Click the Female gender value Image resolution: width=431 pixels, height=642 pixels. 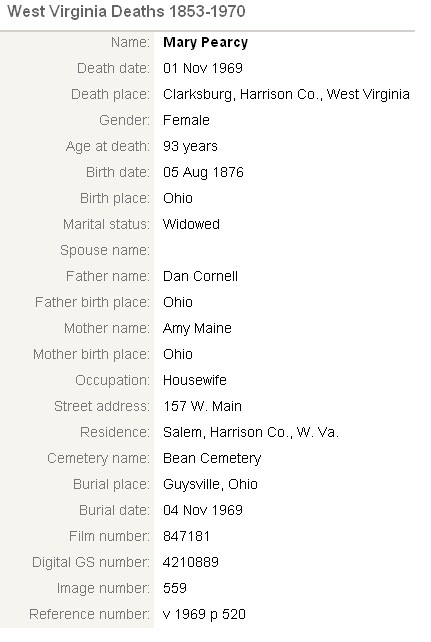tap(186, 120)
